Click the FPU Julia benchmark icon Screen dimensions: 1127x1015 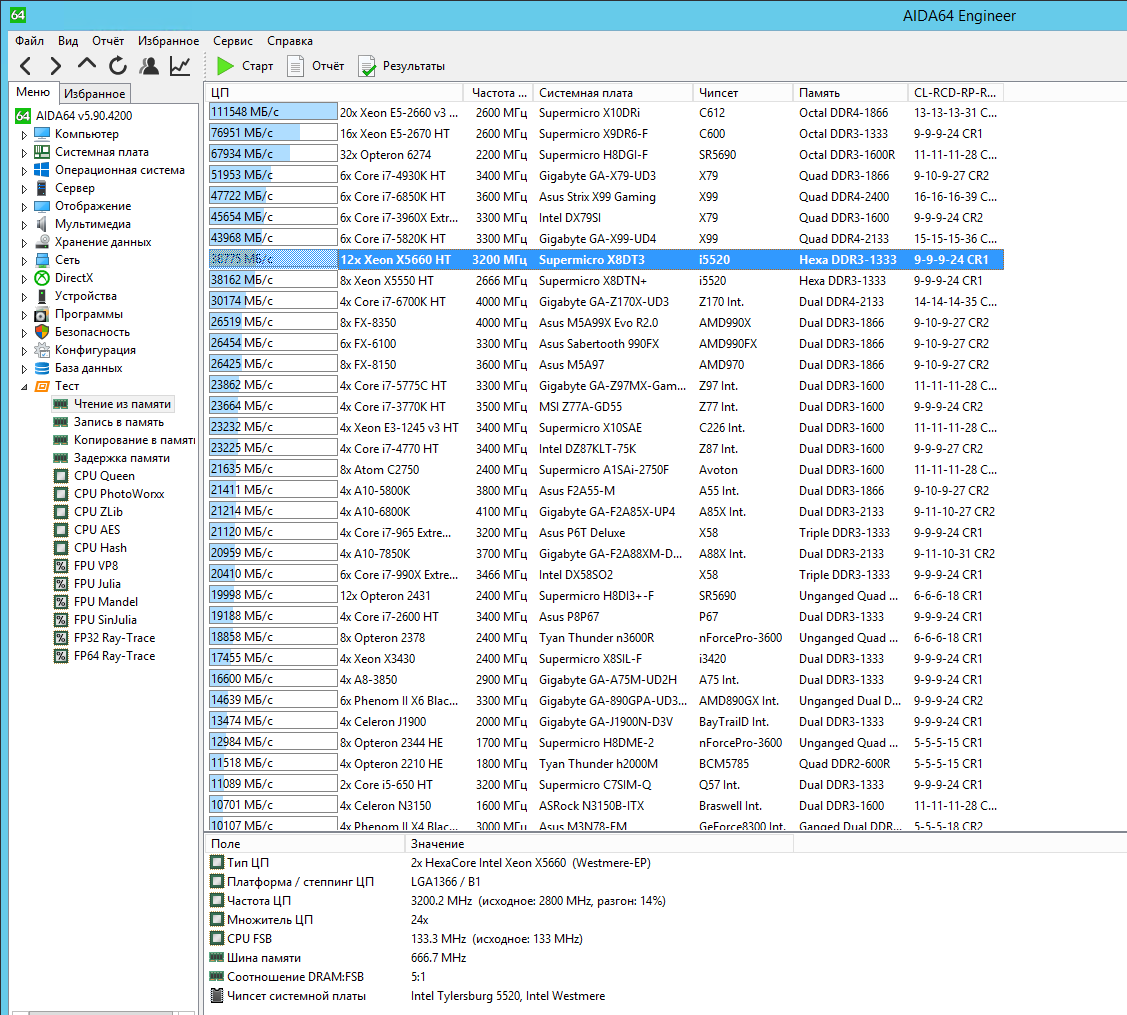(61, 584)
